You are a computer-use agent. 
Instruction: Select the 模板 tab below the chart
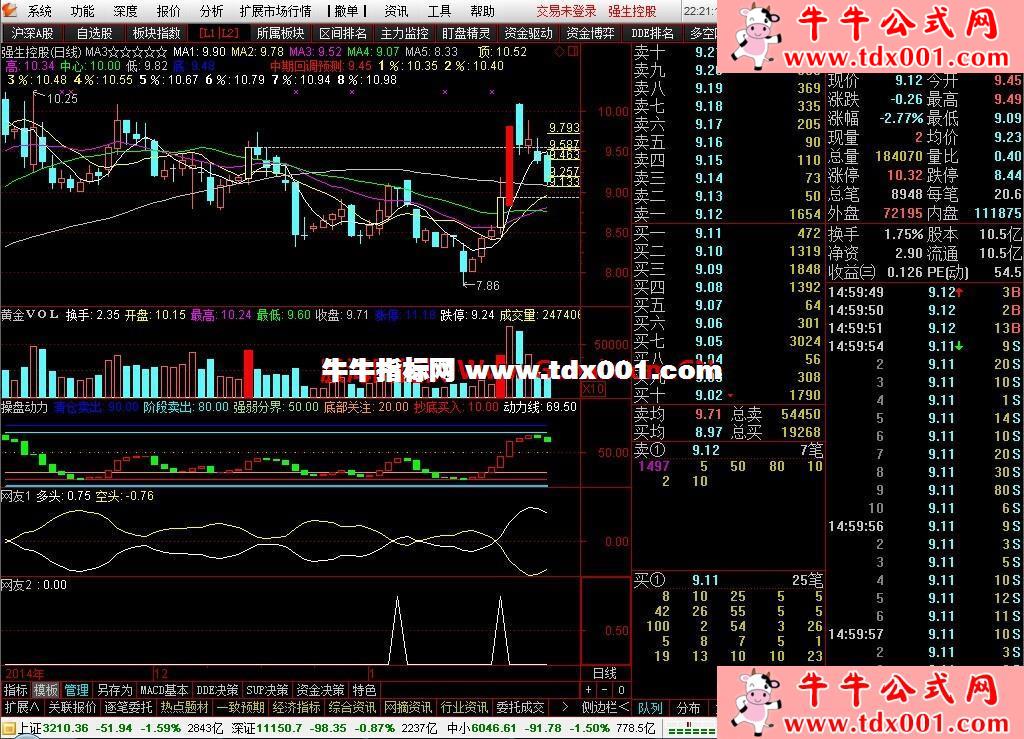[46, 690]
